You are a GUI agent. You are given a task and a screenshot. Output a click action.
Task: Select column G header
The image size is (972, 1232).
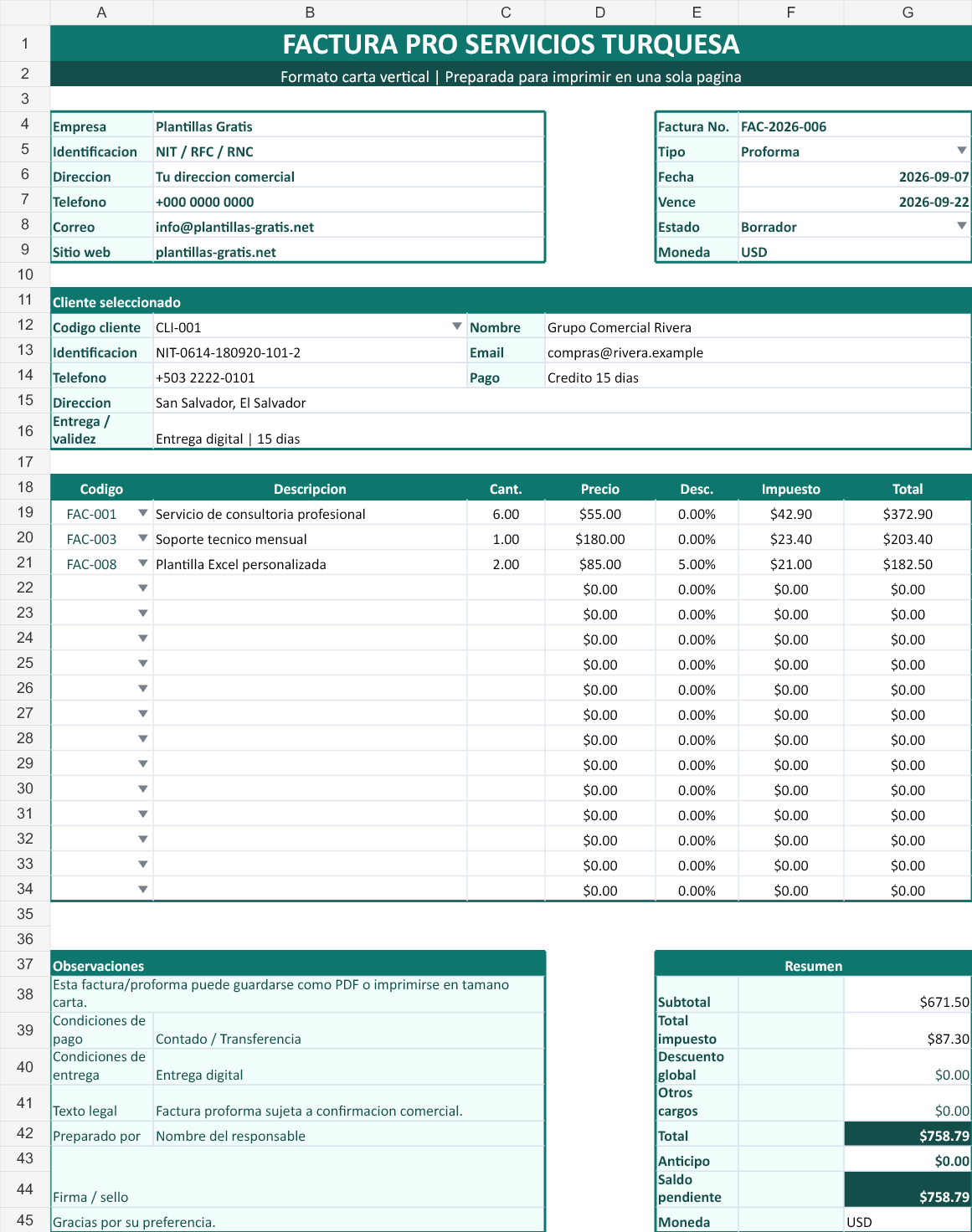[x=908, y=13]
